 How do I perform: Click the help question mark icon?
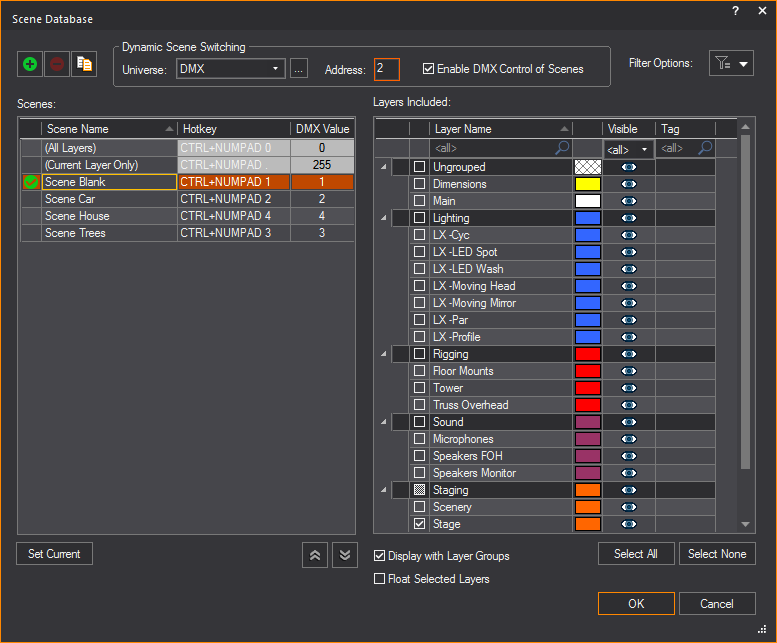point(735,11)
